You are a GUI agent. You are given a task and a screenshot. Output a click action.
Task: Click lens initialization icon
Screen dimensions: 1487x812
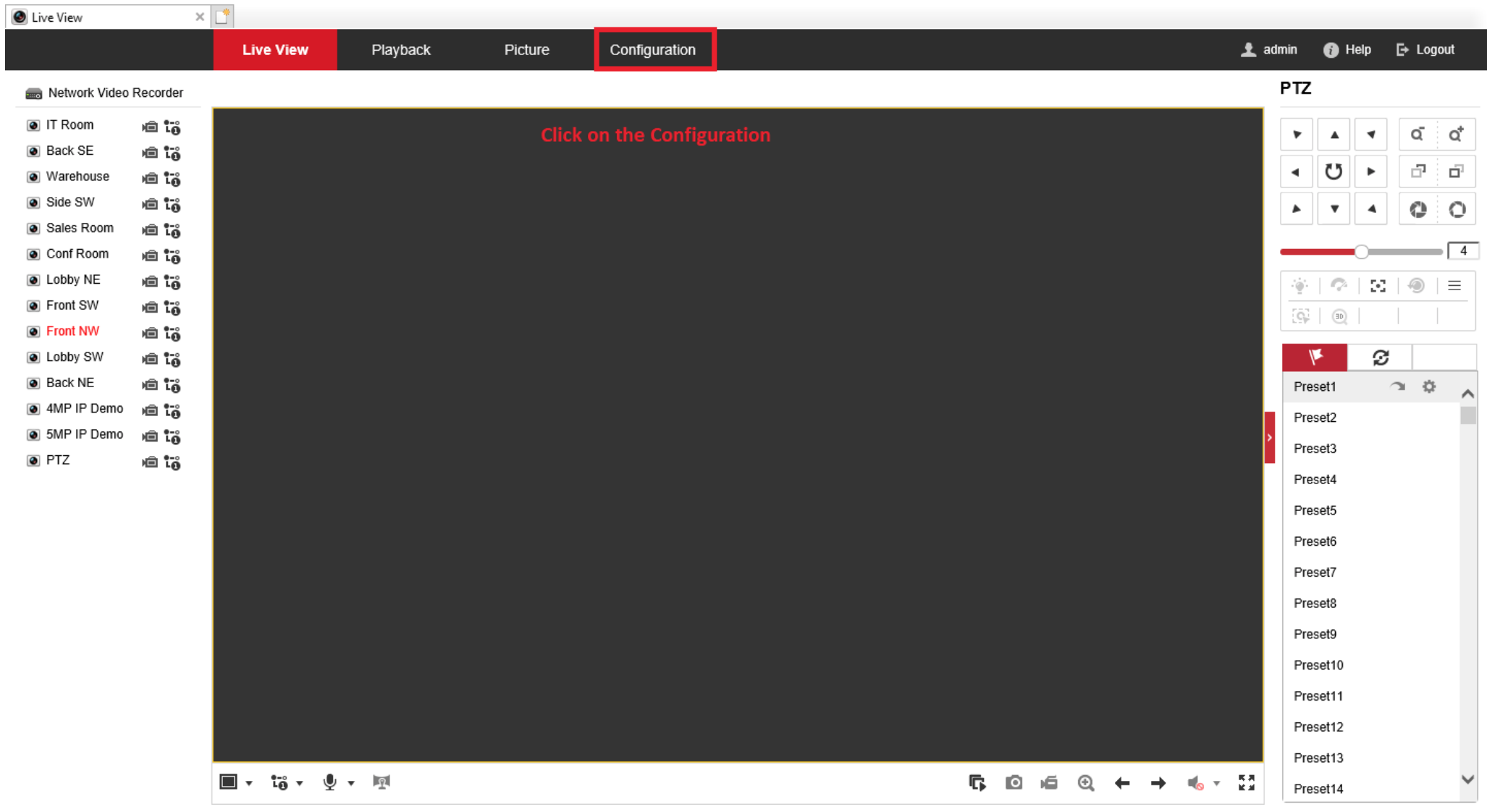click(1416, 286)
